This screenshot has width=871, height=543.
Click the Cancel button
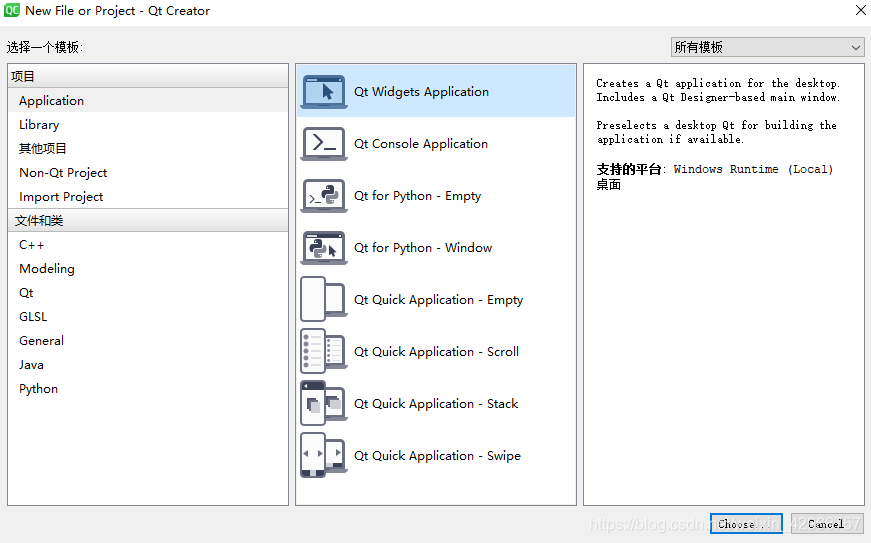(827, 524)
